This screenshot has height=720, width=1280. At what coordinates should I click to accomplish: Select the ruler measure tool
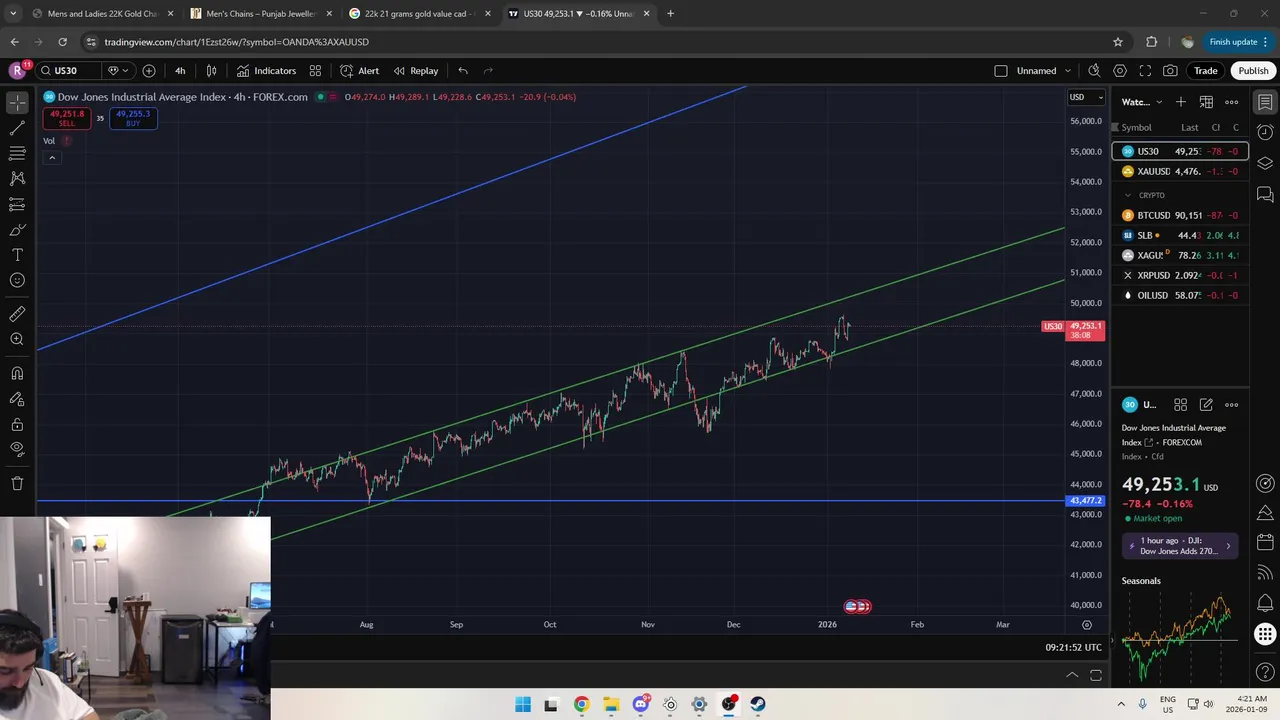coord(17,314)
